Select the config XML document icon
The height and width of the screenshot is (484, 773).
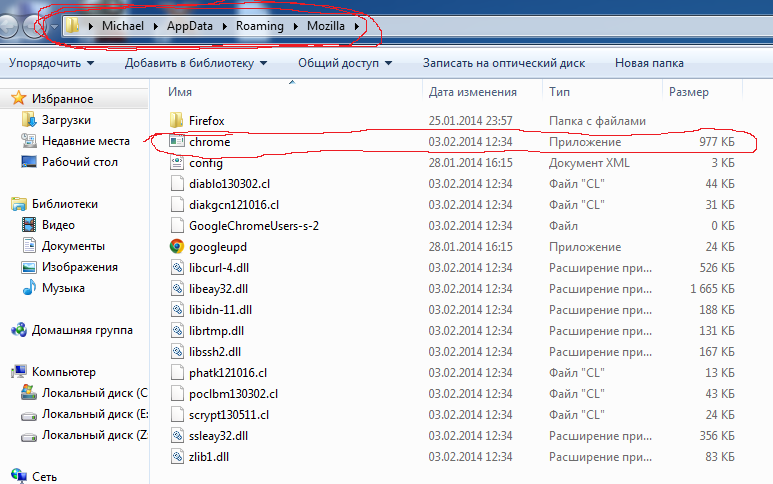pyautogui.click(x=176, y=163)
